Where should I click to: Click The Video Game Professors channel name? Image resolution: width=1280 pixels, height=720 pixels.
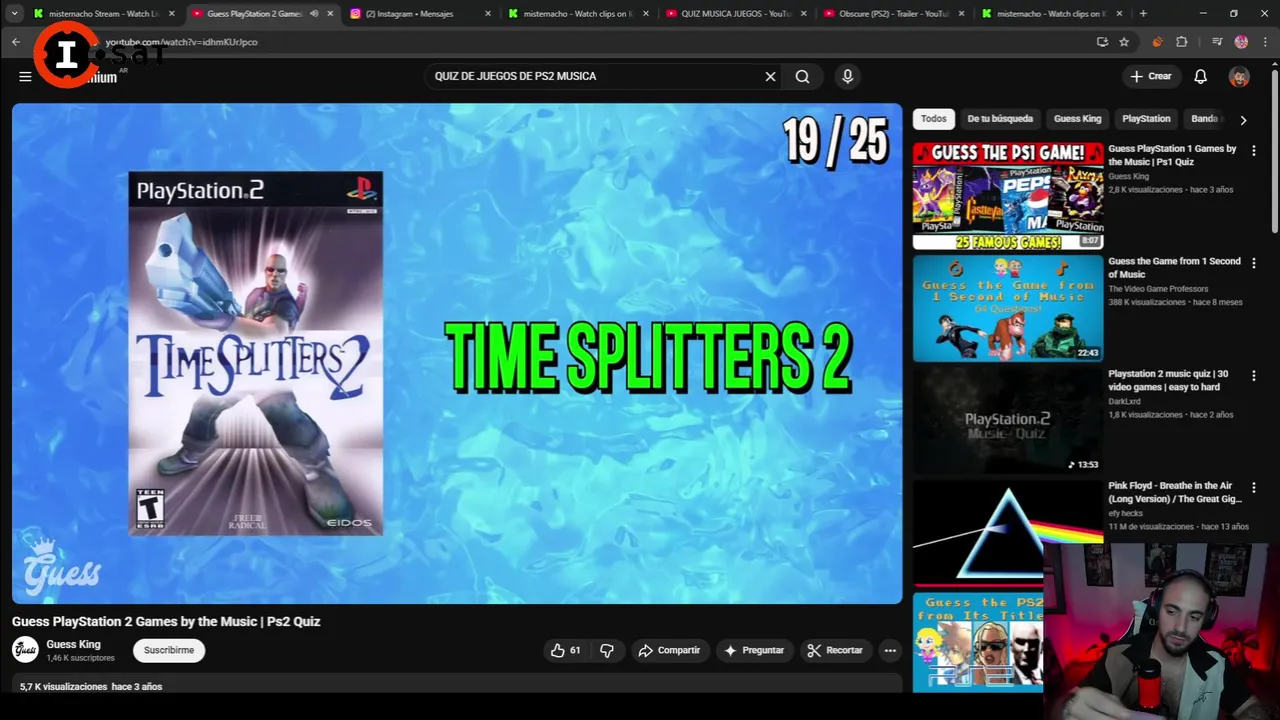point(1158,289)
